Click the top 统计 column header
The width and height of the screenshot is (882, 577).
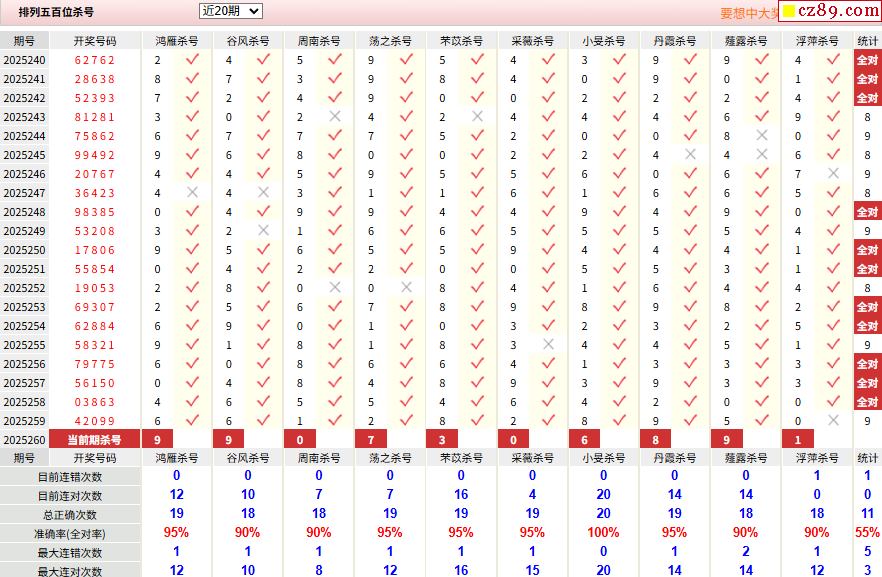(x=867, y=40)
